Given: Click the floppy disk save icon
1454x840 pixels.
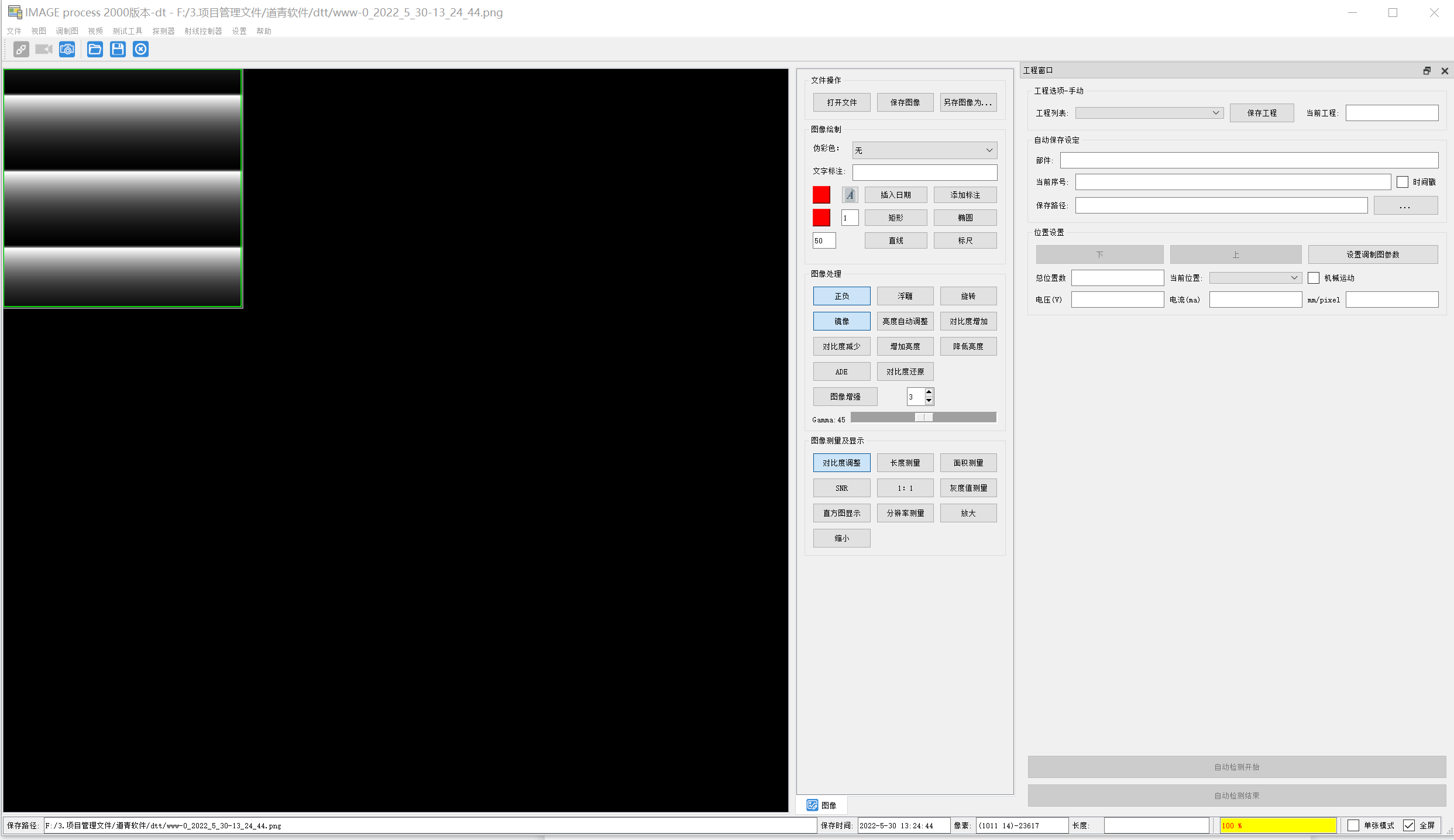Looking at the screenshot, I should point(118,50).
